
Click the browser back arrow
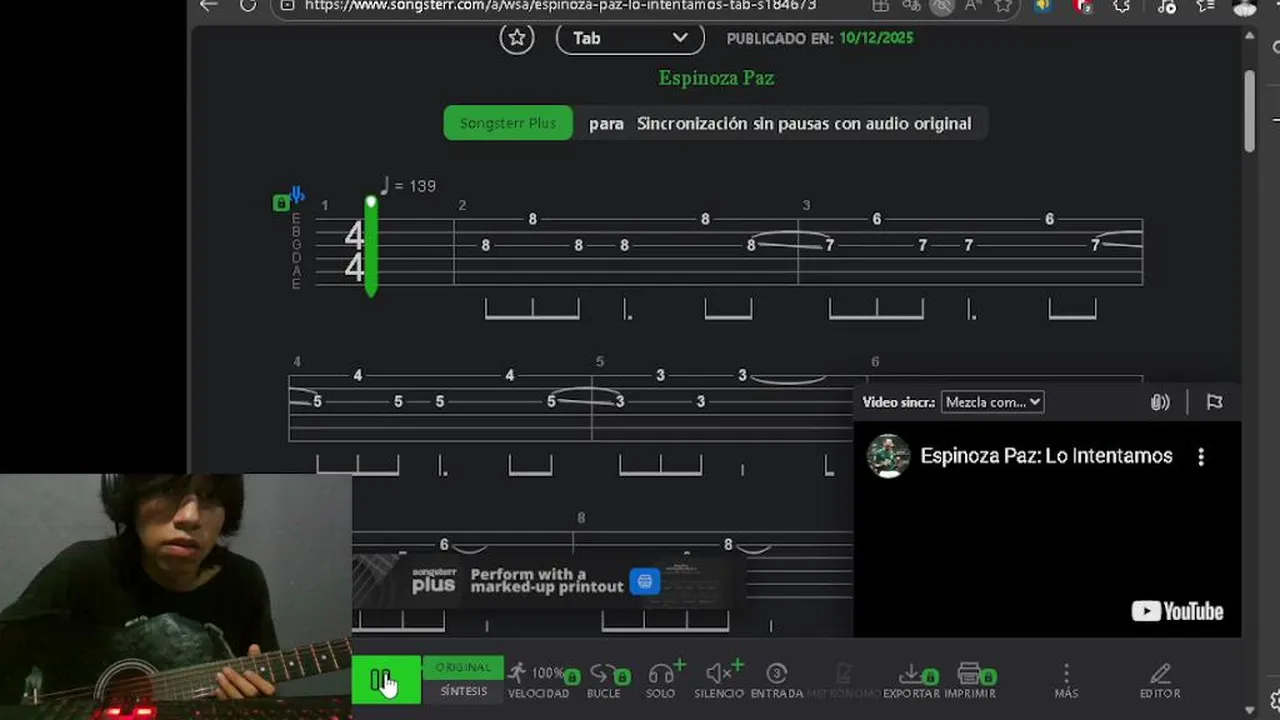tap(208, 5)
